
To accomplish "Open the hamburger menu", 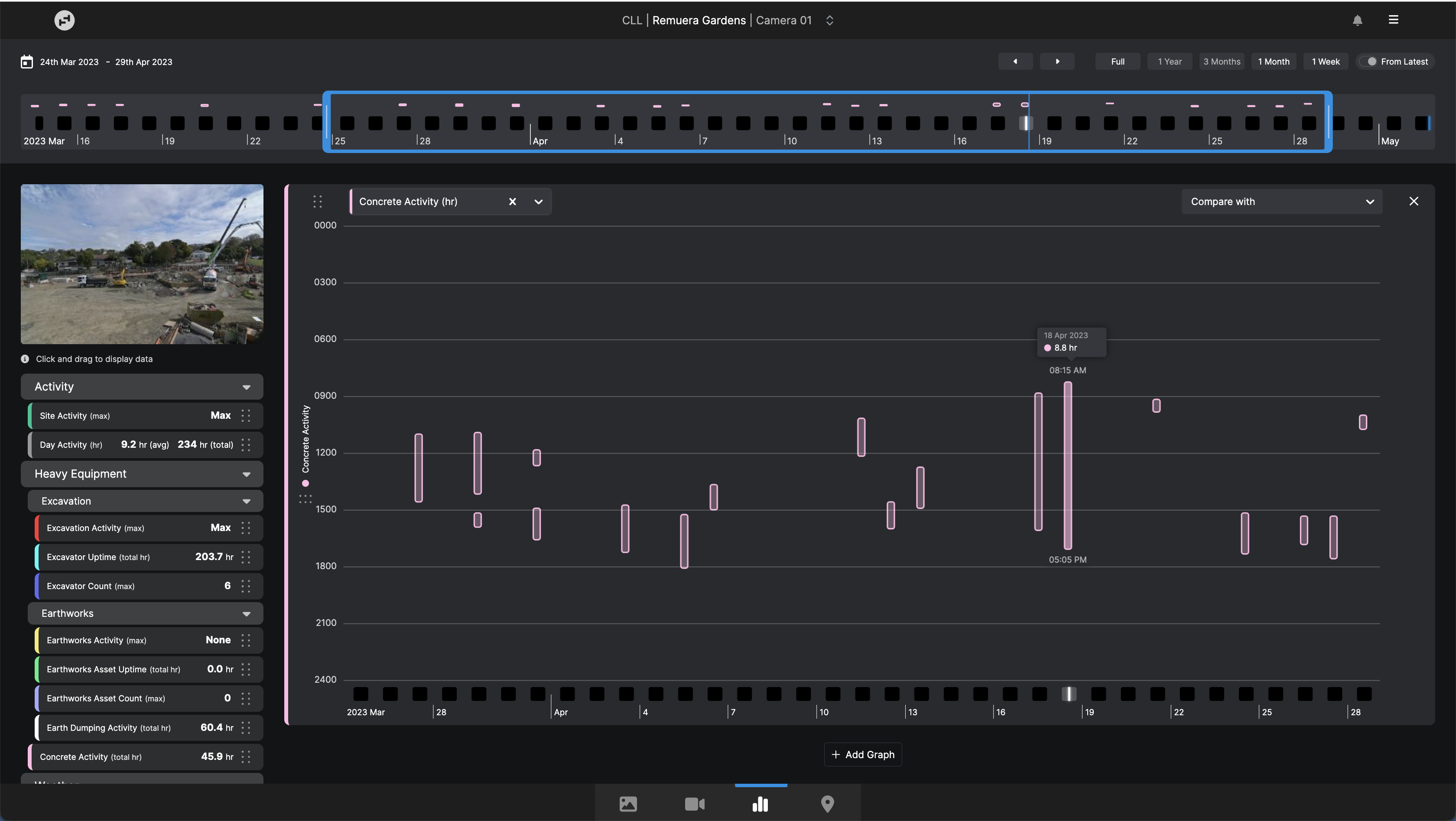I will point(1393,20).
